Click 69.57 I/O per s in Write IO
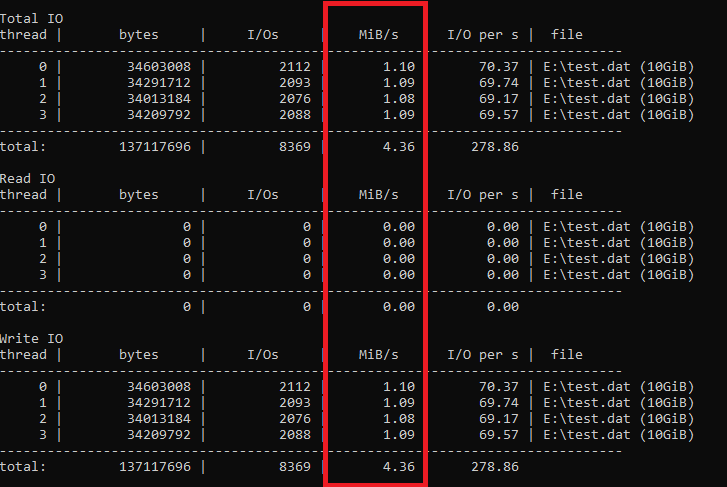This screenshot has height=487, width=727. coord(498,435)
